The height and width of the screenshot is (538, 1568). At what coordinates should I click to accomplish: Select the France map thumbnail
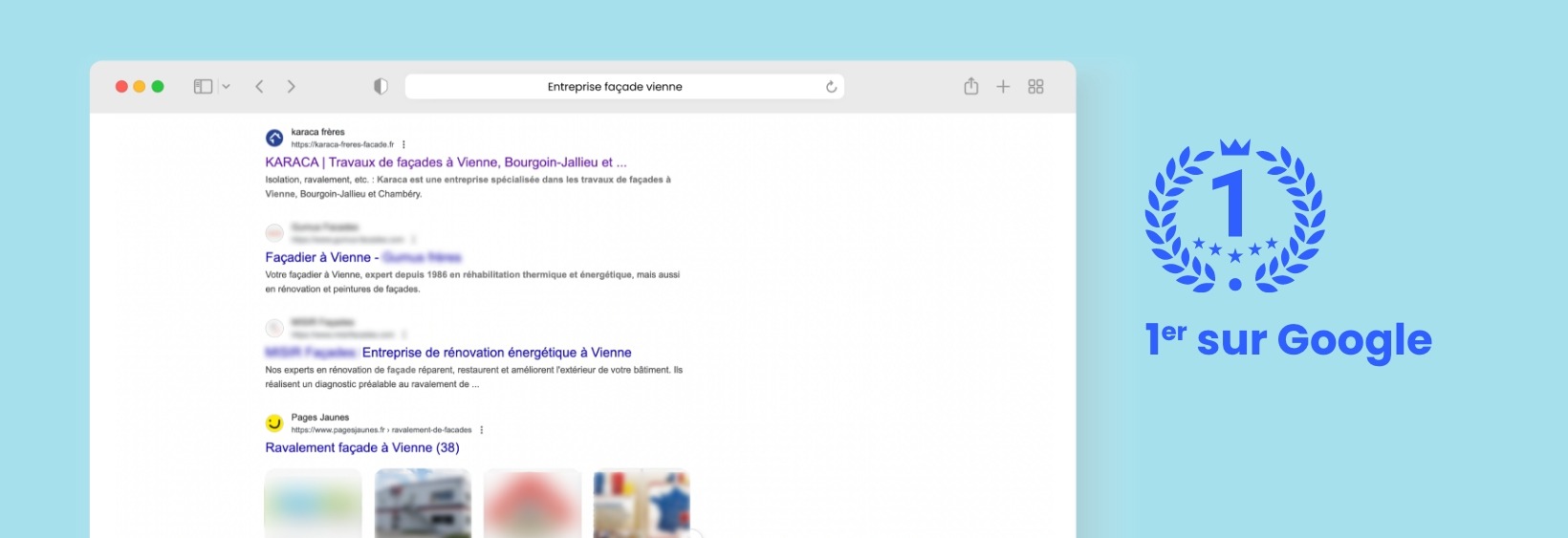[642, 504]
